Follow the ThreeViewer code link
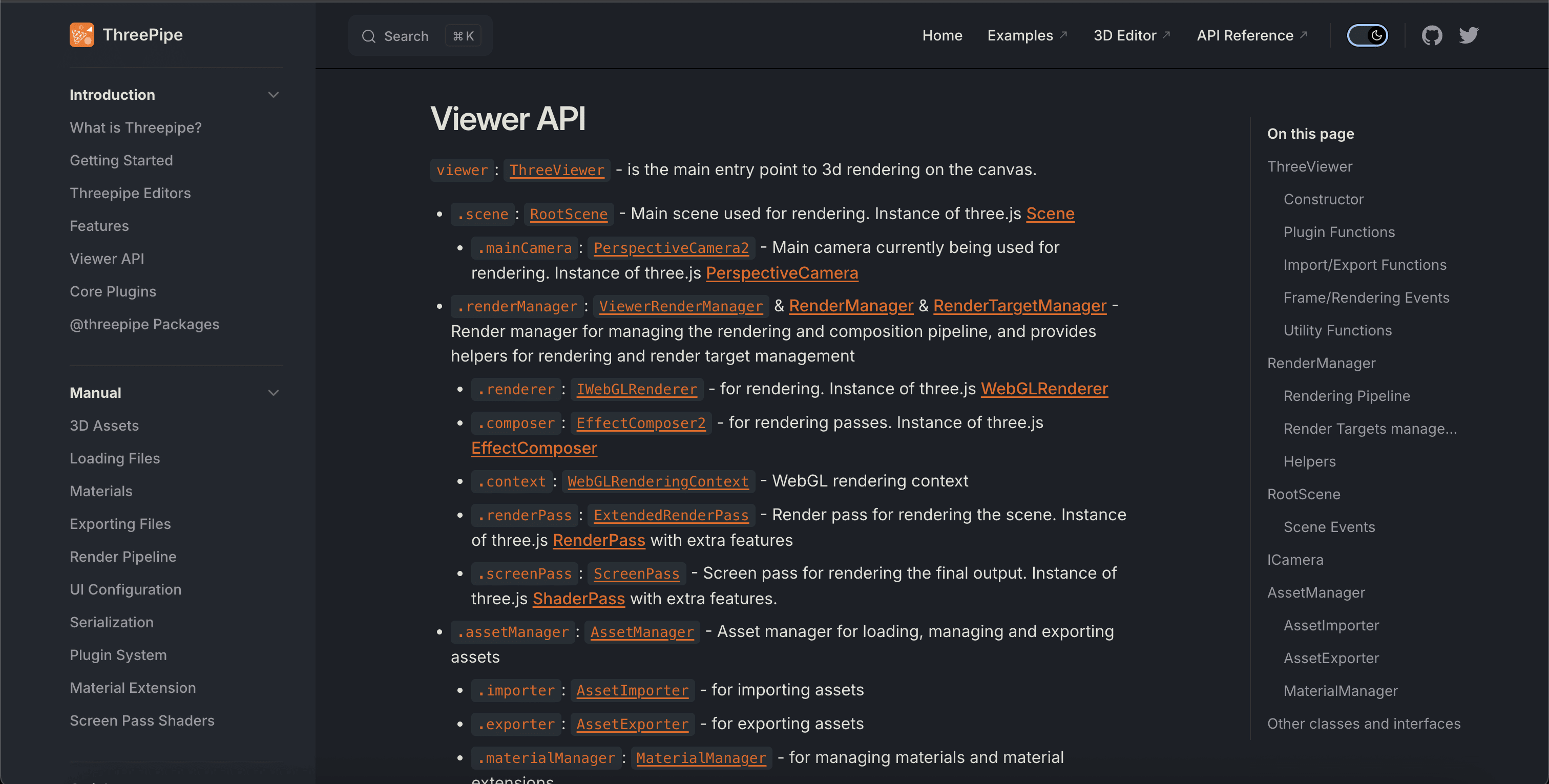1549x784 pixels. [x=556, y=170]
